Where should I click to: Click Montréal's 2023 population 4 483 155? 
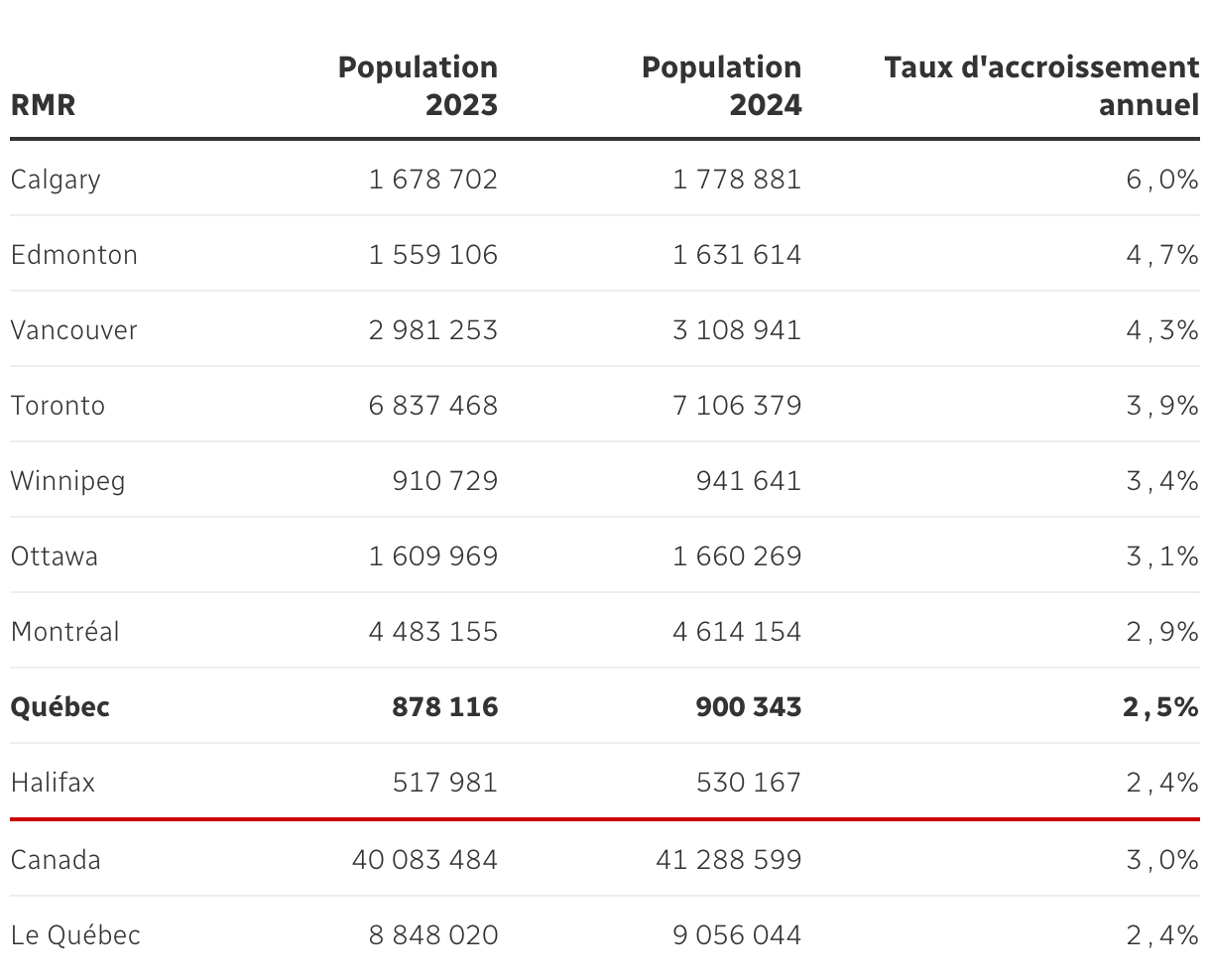pyautogui.click(x=433, y=632)
